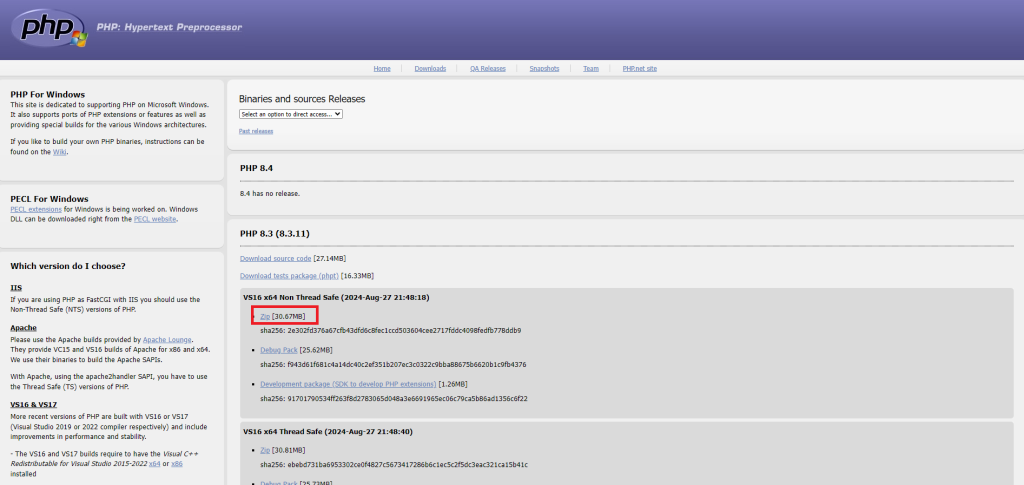Open the Team navigation link
Image resolution: width=1024 pixels, height=485 pixels.
coord(591,69)
